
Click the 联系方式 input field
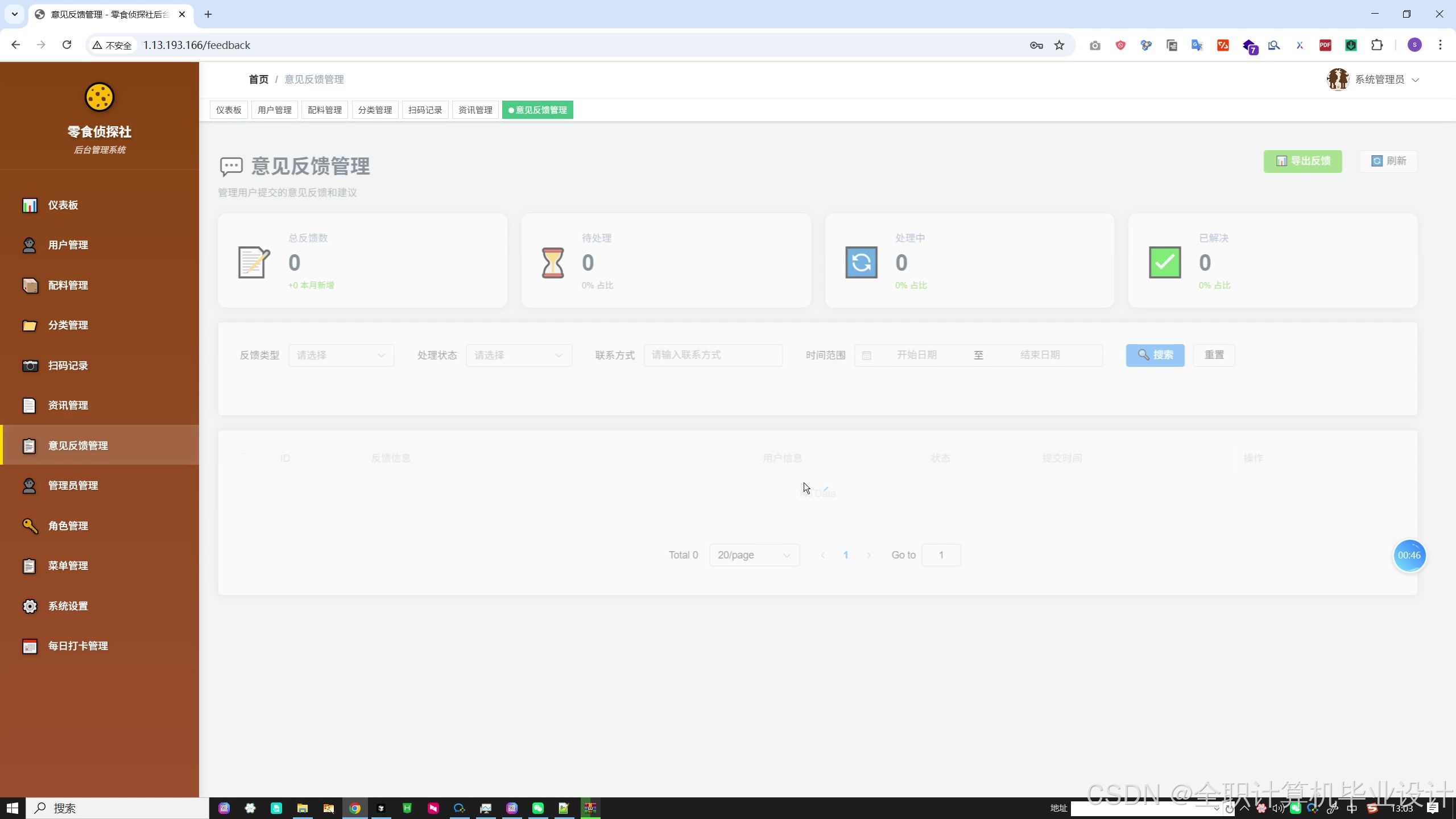pyautogui.click(x=712, y=355)
